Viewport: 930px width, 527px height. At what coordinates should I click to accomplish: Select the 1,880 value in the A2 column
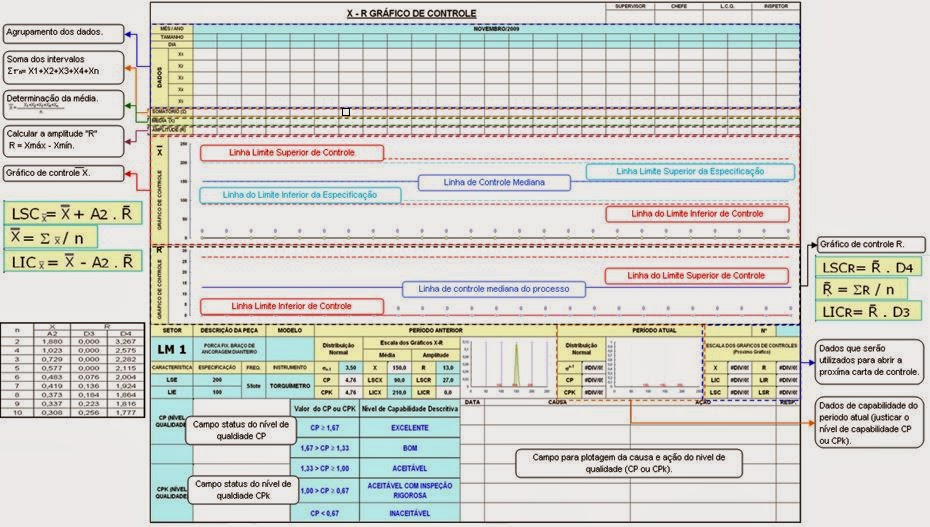[52, 341]
